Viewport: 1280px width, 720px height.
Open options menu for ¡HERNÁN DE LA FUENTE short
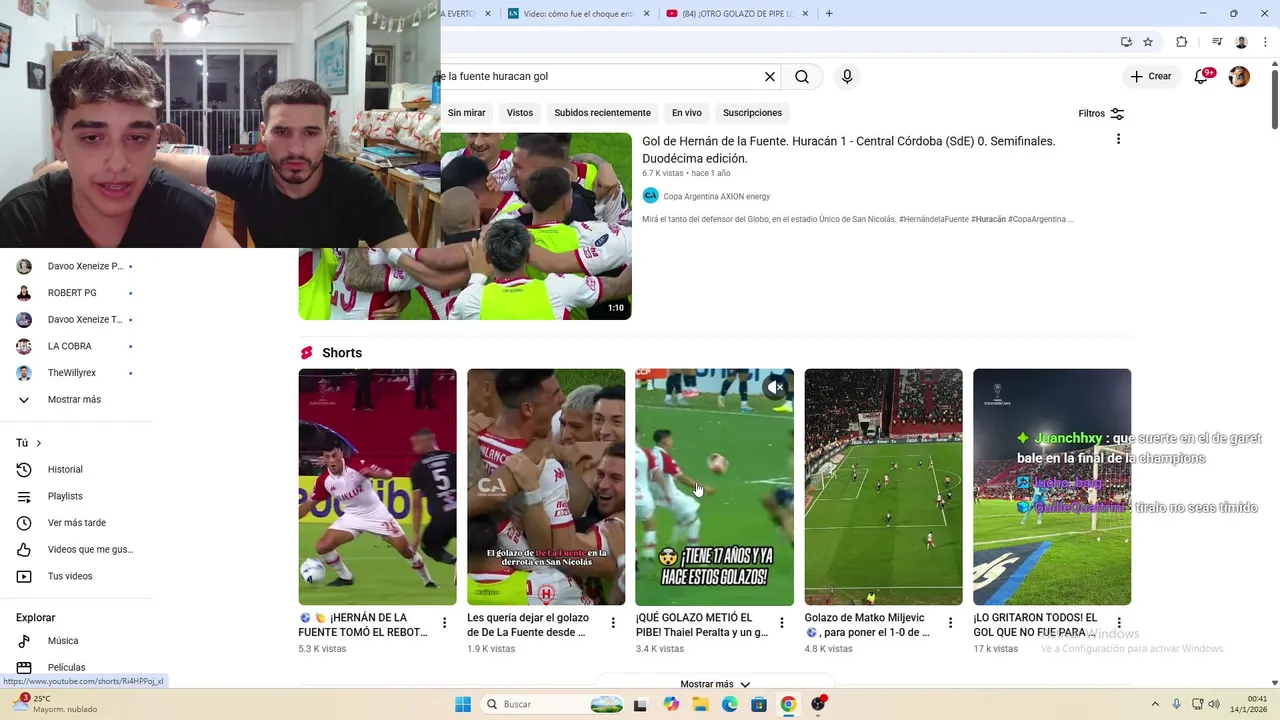click(x=445, y=623)
